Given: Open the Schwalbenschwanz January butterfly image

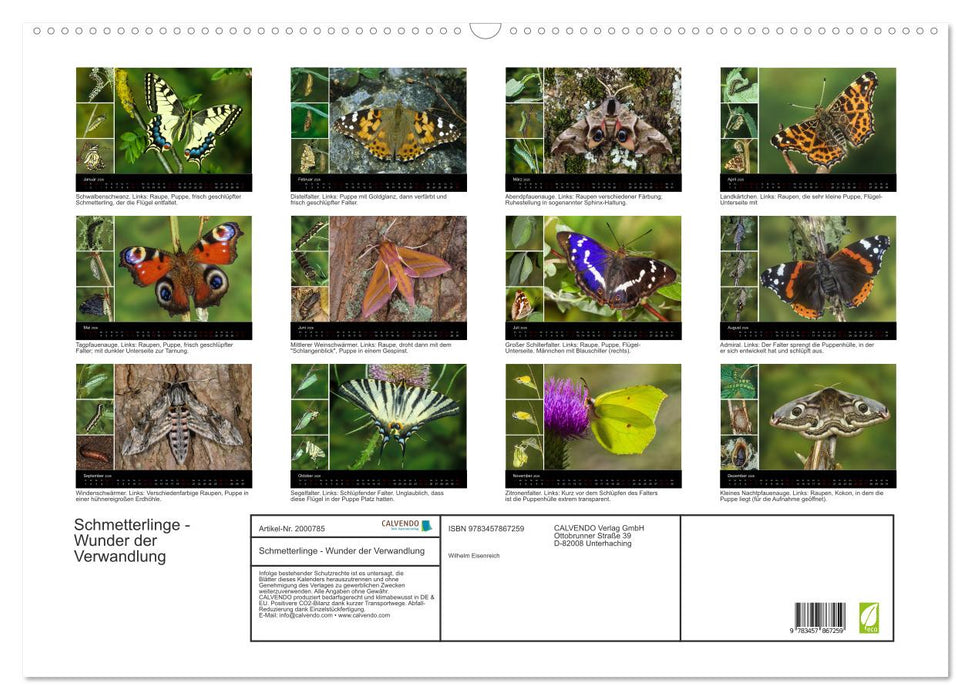Looking at the screenshot, I should tap(183, 121).
